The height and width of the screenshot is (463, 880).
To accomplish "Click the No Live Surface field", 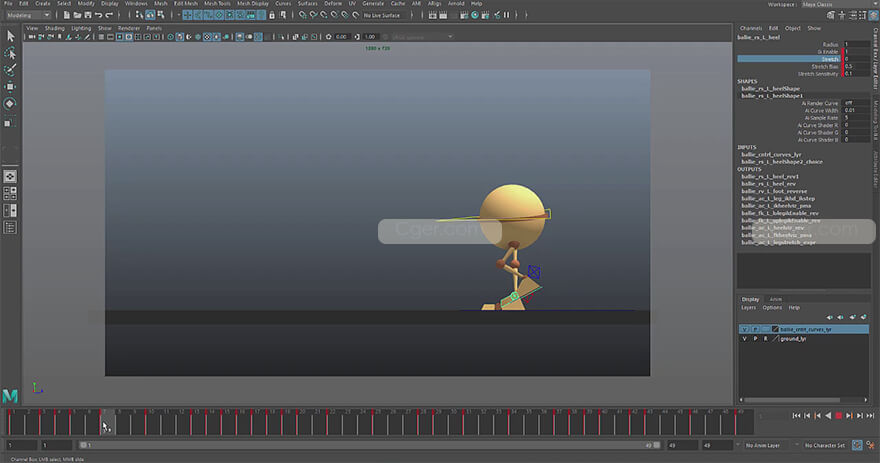I will [384, 15].
